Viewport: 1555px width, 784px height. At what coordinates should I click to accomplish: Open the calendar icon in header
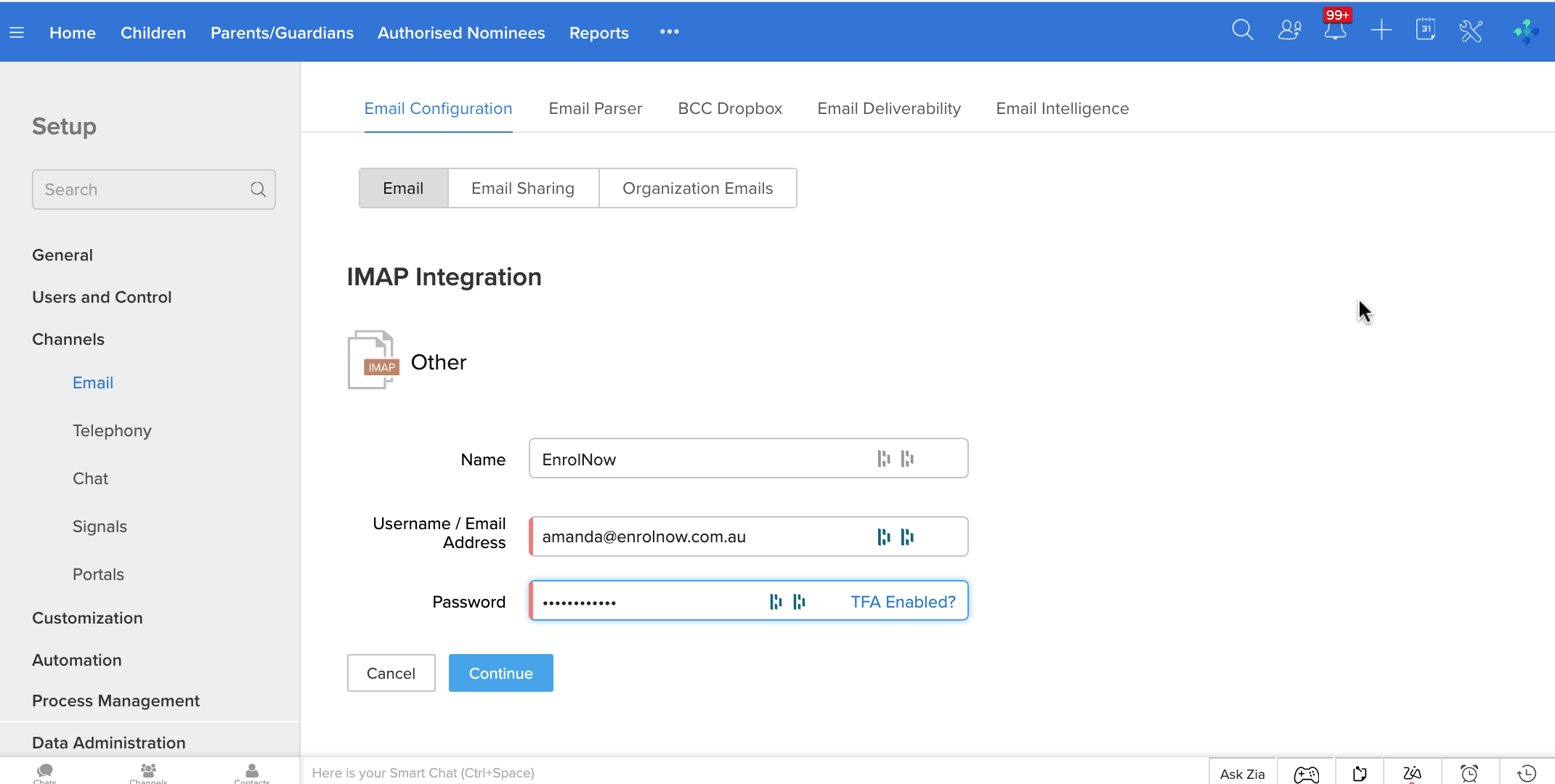pyautogui.click(x=1425, y=30)
